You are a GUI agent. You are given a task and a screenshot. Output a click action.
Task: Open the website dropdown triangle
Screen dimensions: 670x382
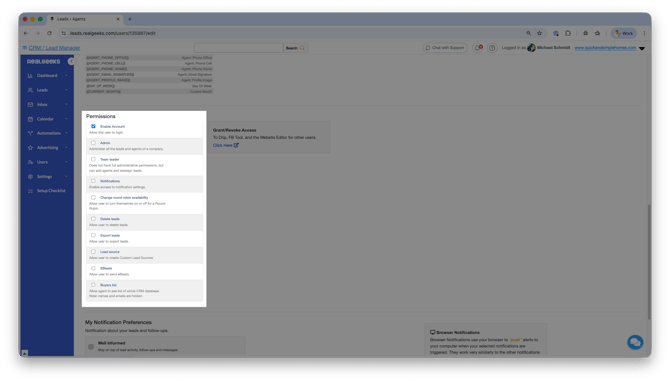pos(642,48)
